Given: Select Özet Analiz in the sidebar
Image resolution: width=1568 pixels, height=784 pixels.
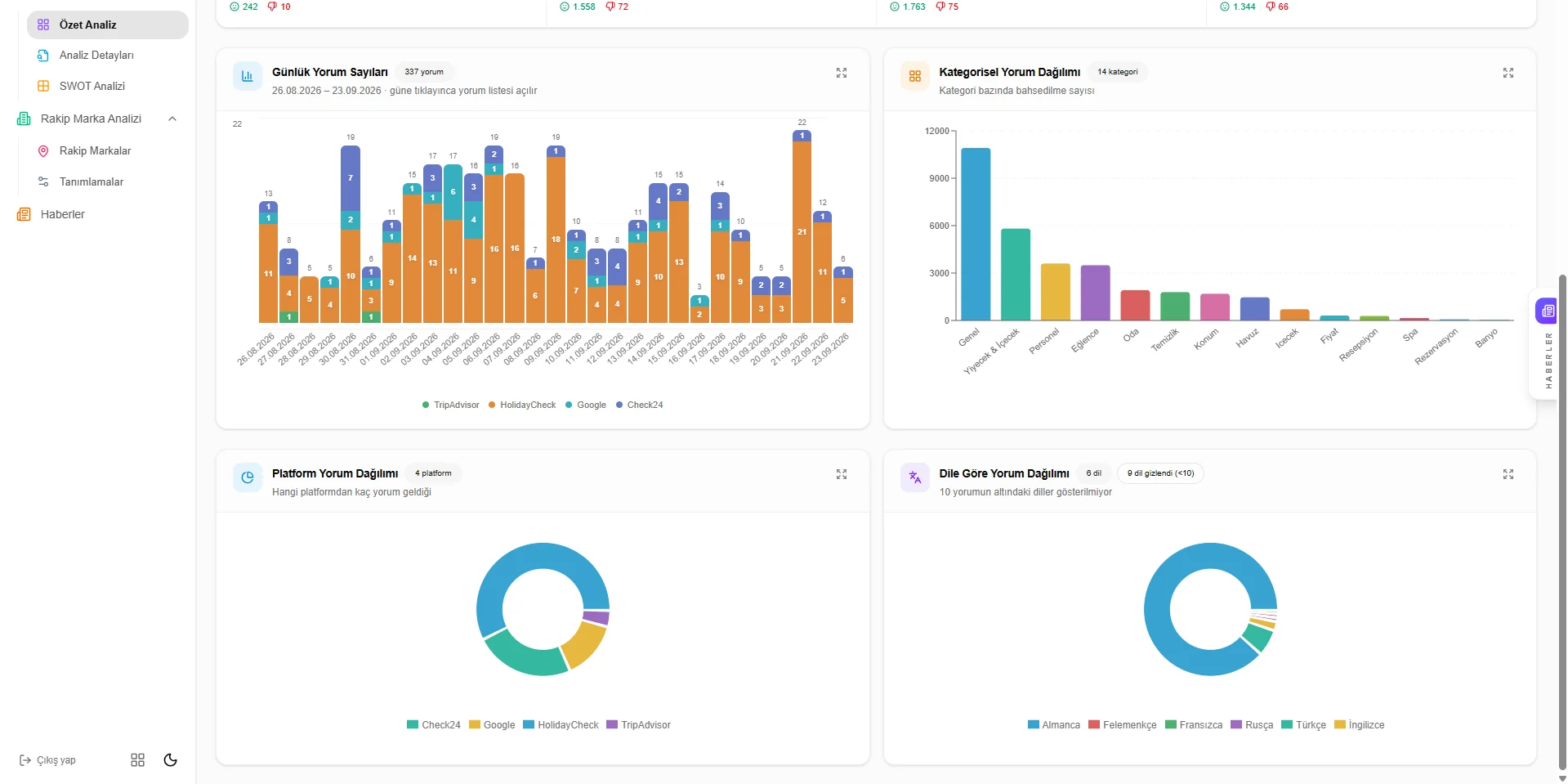Looking at the screenshot, I should (x=108, y=25).
